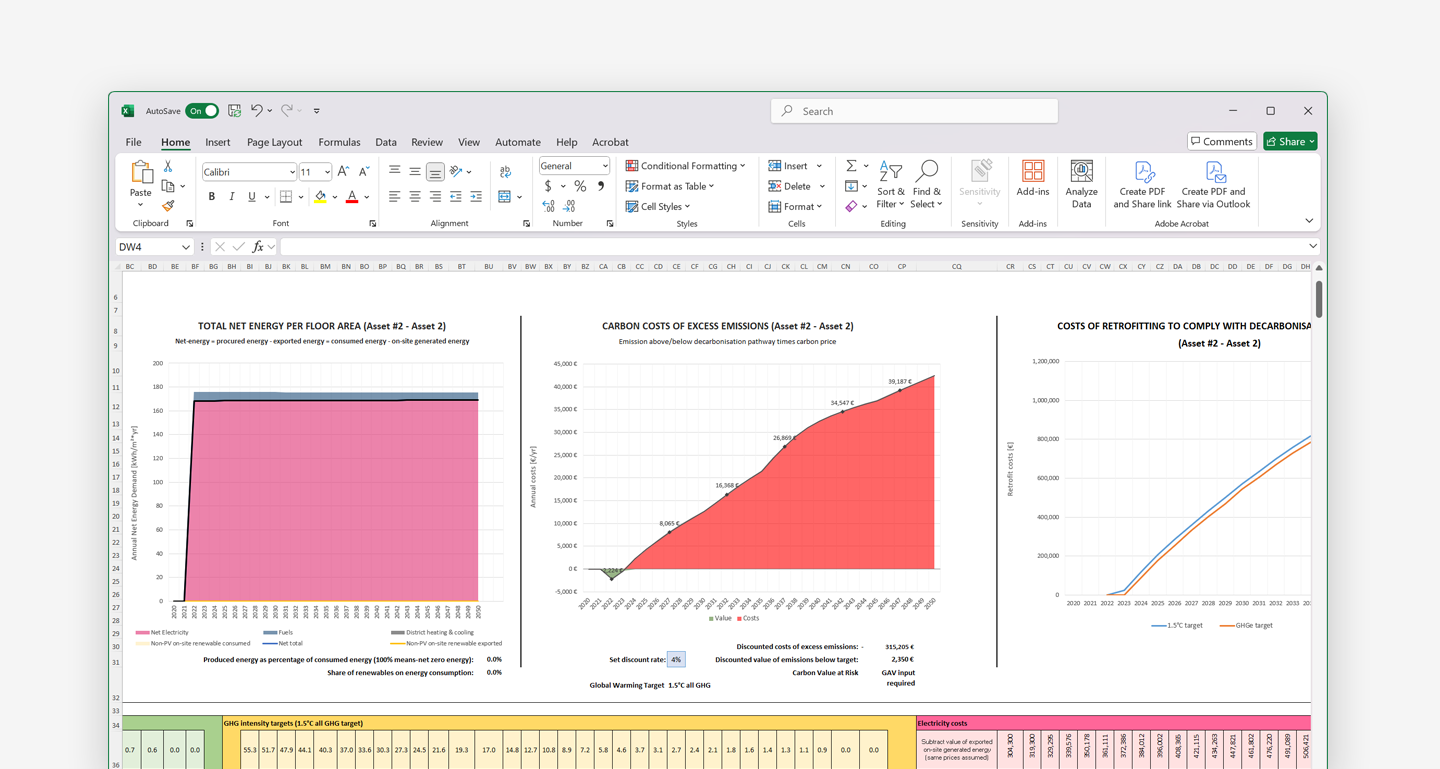Open the Acrobat tab
Viewport: 1440px width, 769px height.
pyautogui.click(x=610, y=142)
